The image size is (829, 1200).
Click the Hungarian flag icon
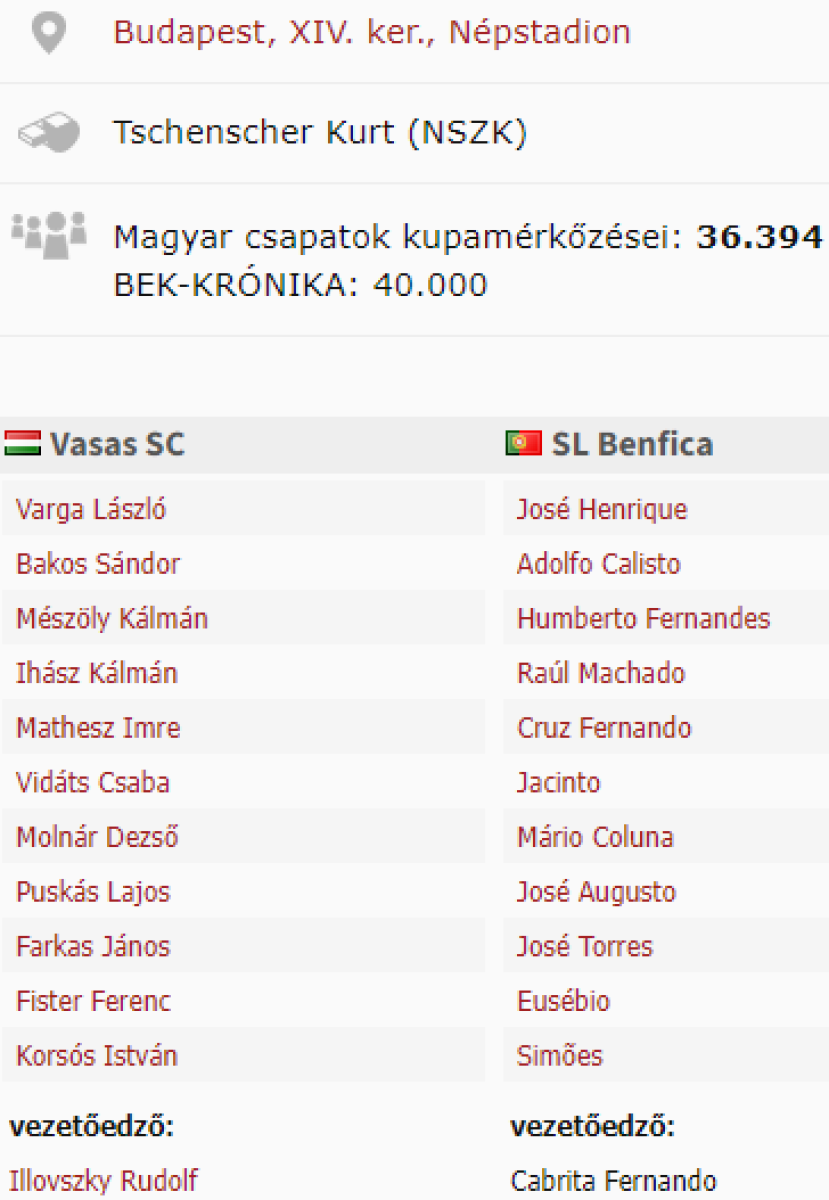[x=22, y=444]
